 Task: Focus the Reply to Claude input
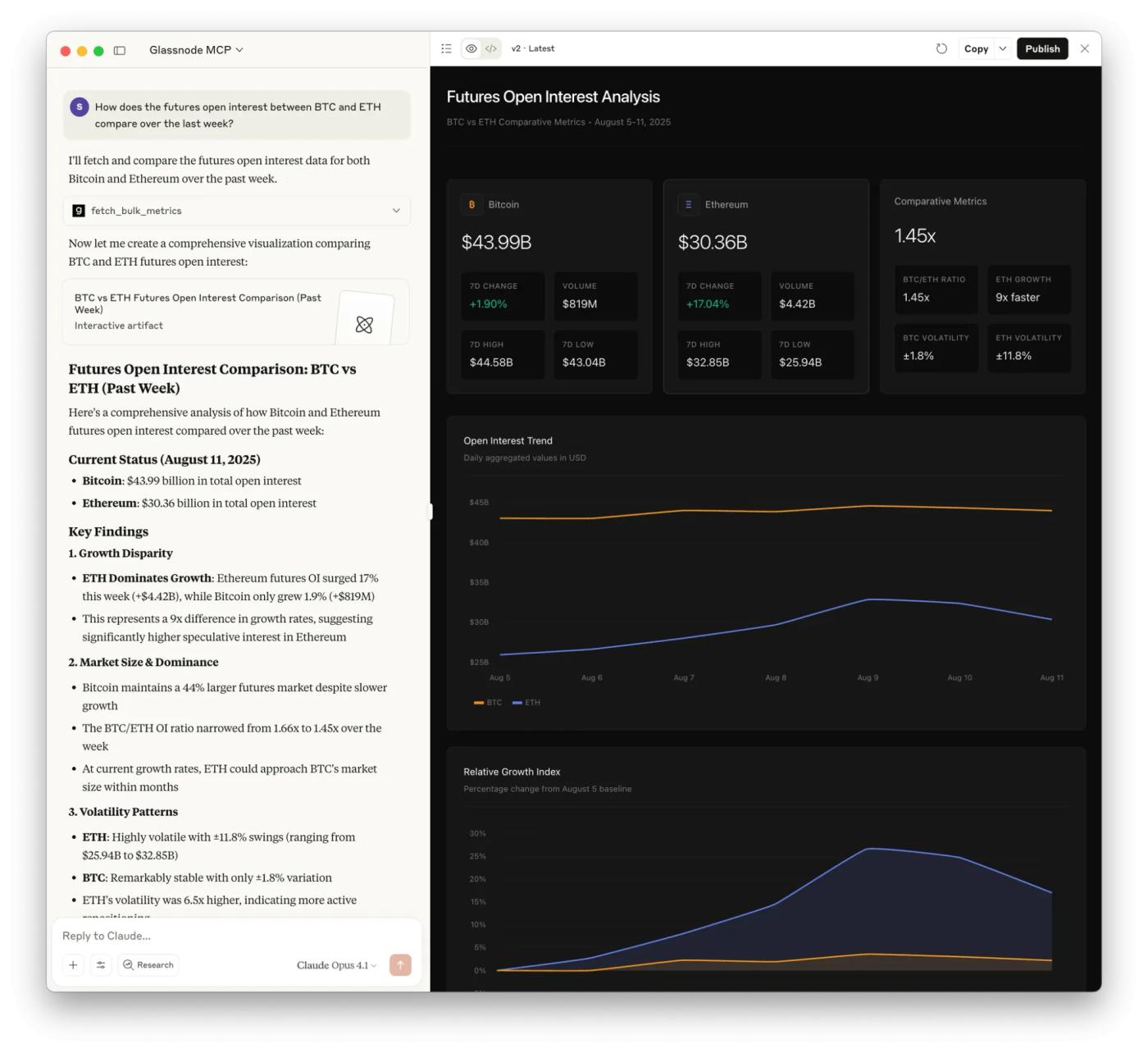pos(237,936)
